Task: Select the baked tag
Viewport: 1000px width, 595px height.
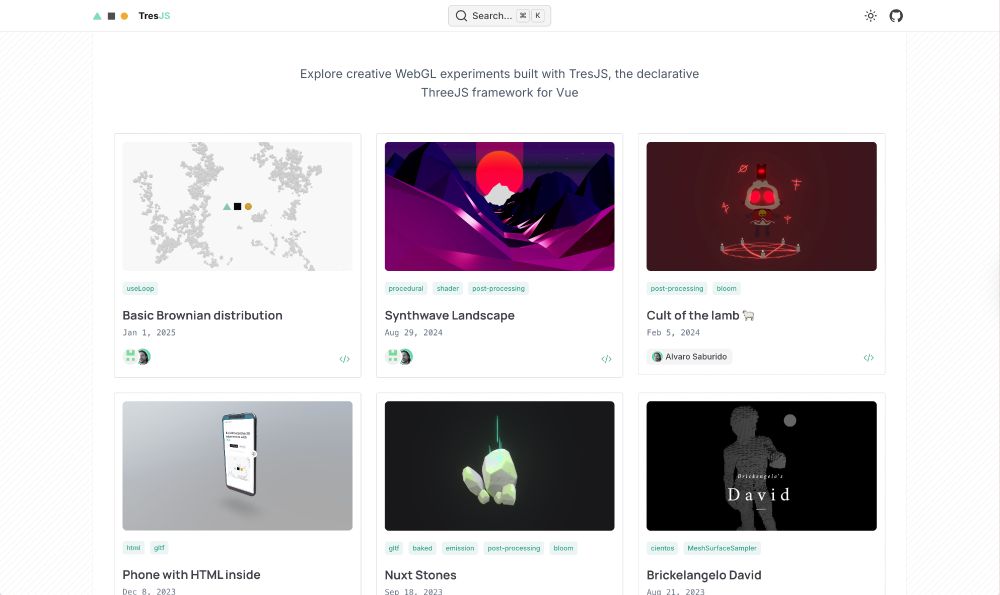Action: [x=422, y=548]
